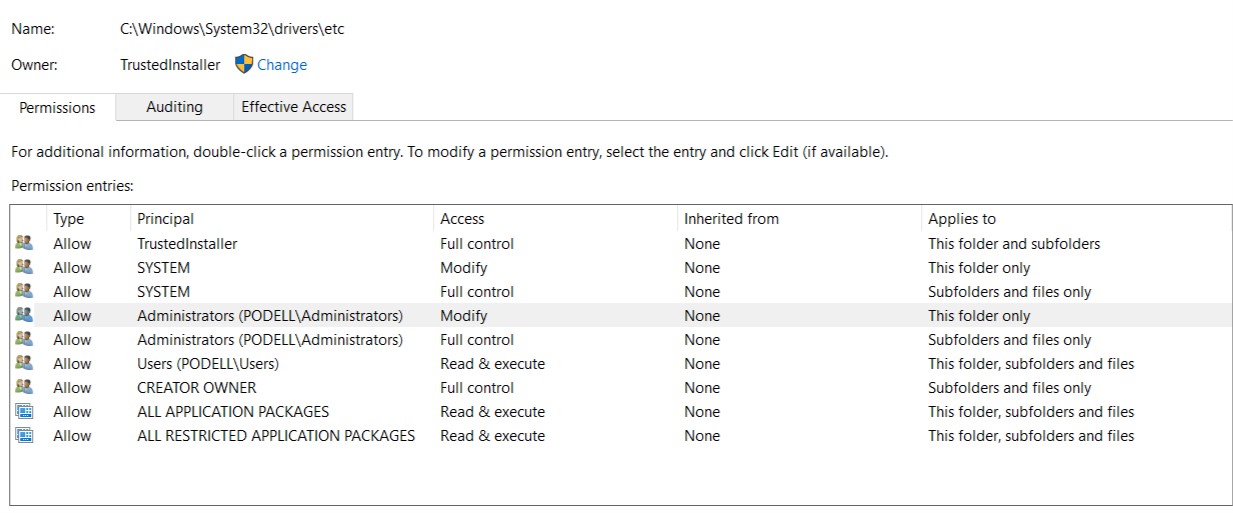Change the owner via Change link
Screen dimensions: 1233x513
tap(282, 64)
